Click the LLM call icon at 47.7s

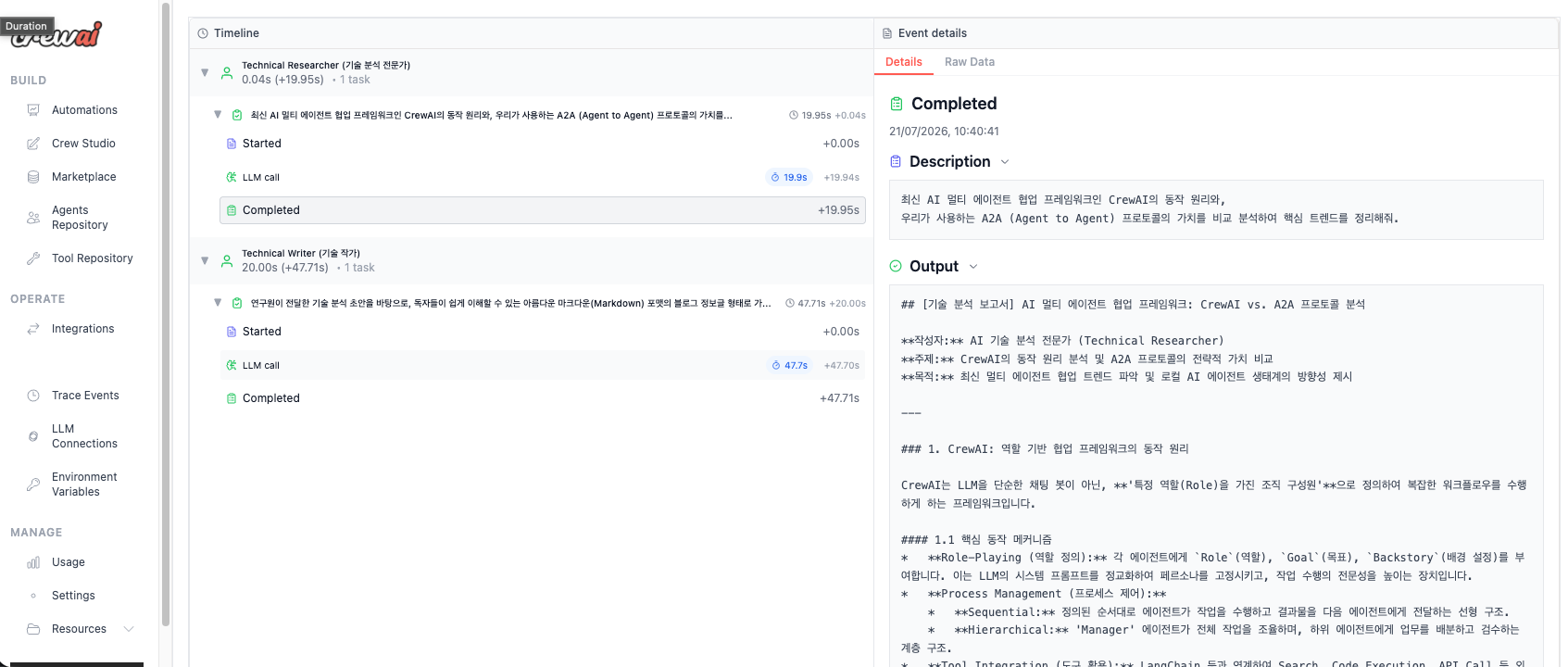(232, 365)
